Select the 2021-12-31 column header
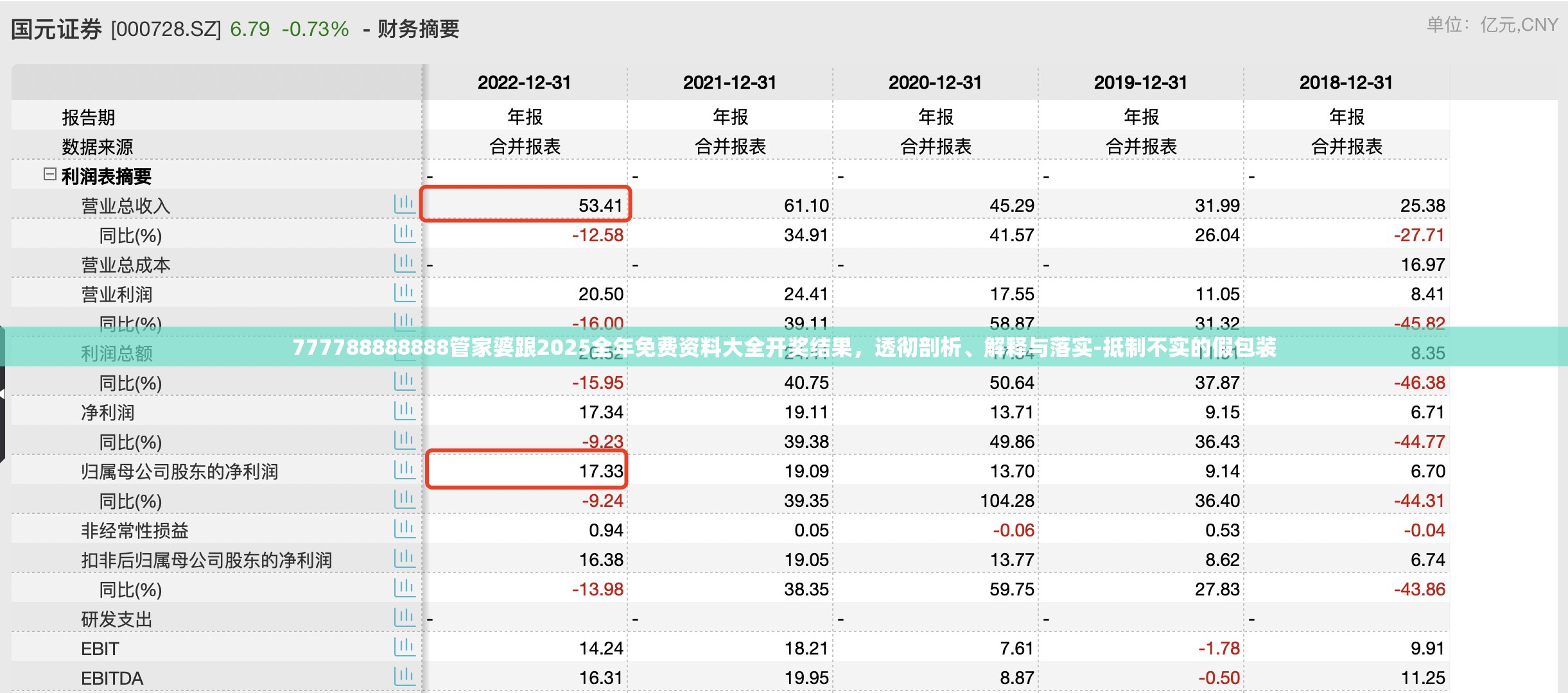1568x693 pixels. tap(729, 83)
